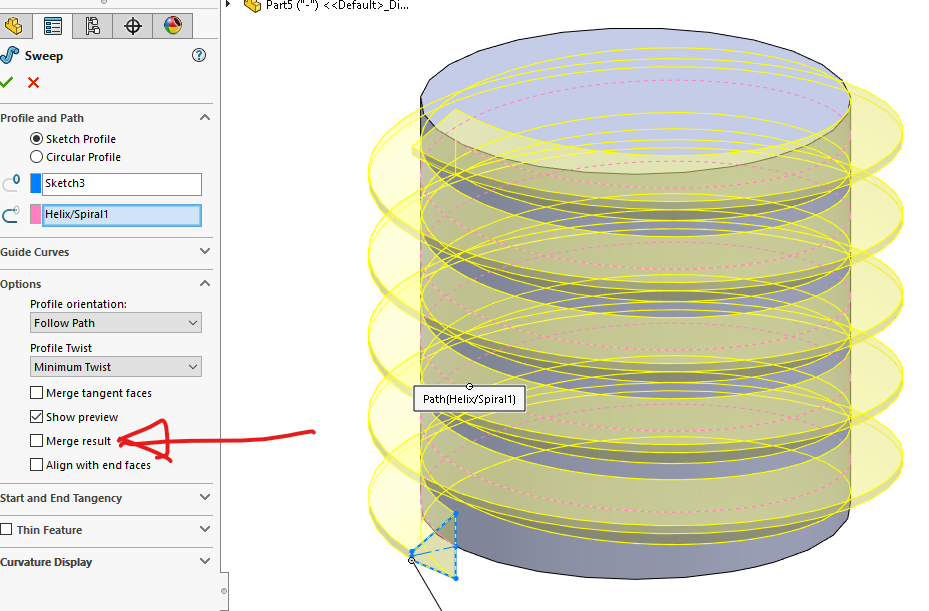This screenshot has height=611, width=929.
Task: Expand the Start and End Tangency section
Action: click(205, 497)
